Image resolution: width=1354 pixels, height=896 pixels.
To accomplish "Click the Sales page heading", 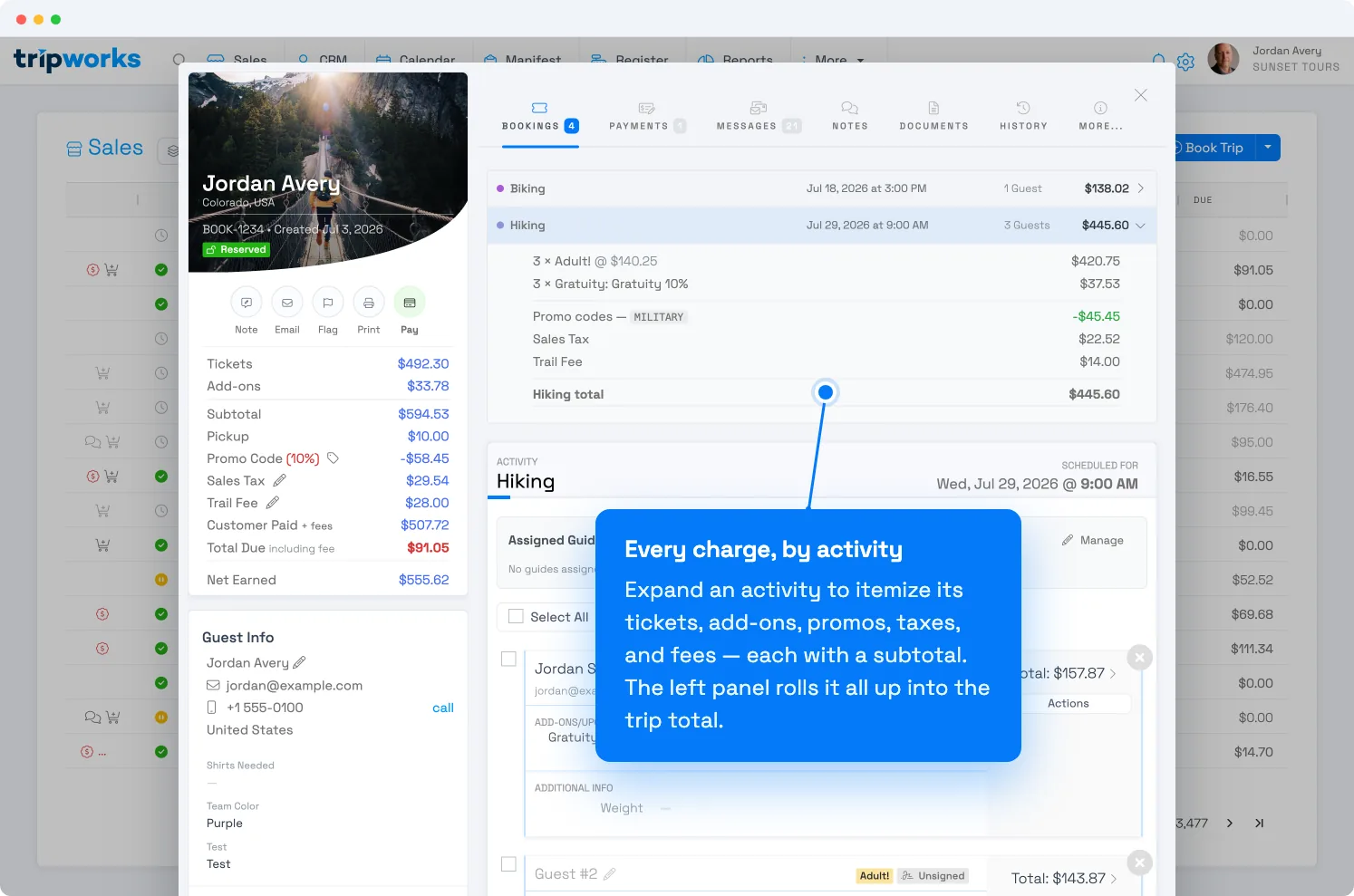I will pos(115,148).
